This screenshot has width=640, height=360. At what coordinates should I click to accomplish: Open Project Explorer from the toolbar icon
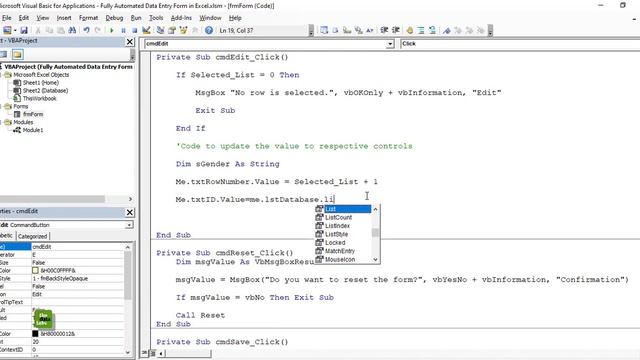[x=160, y=30]
